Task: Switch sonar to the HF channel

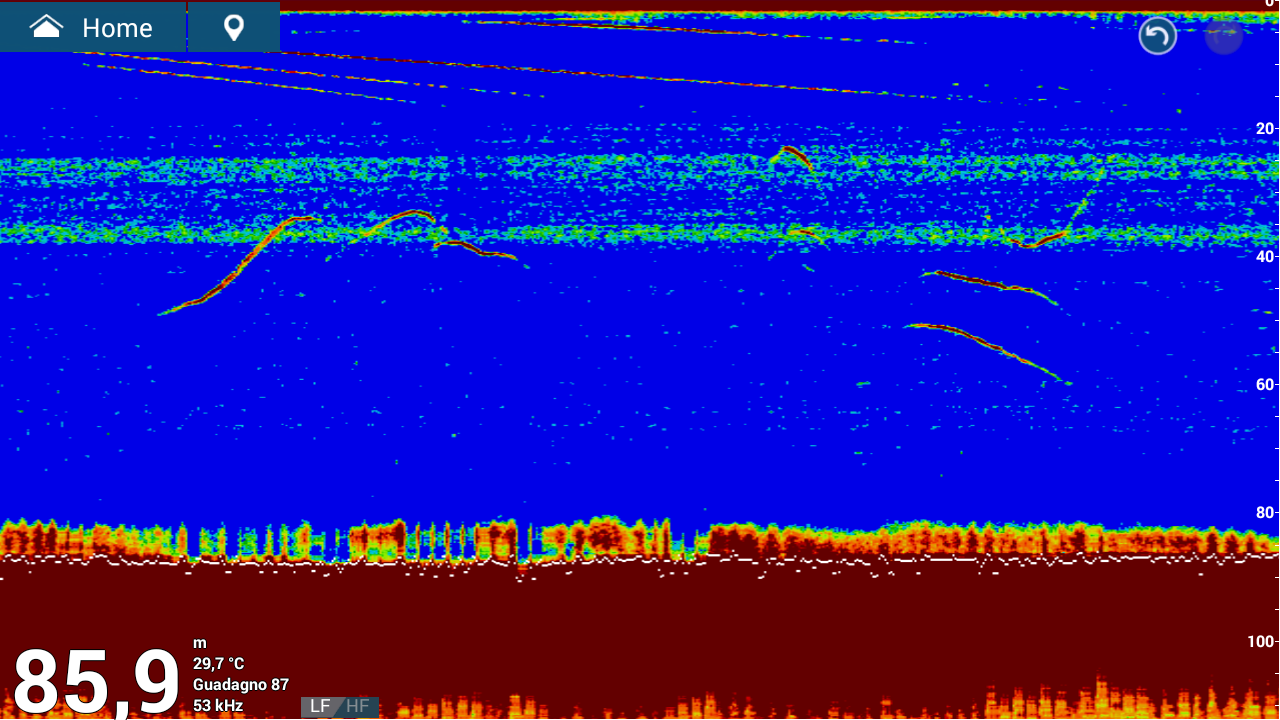Action: coord(358,706)
